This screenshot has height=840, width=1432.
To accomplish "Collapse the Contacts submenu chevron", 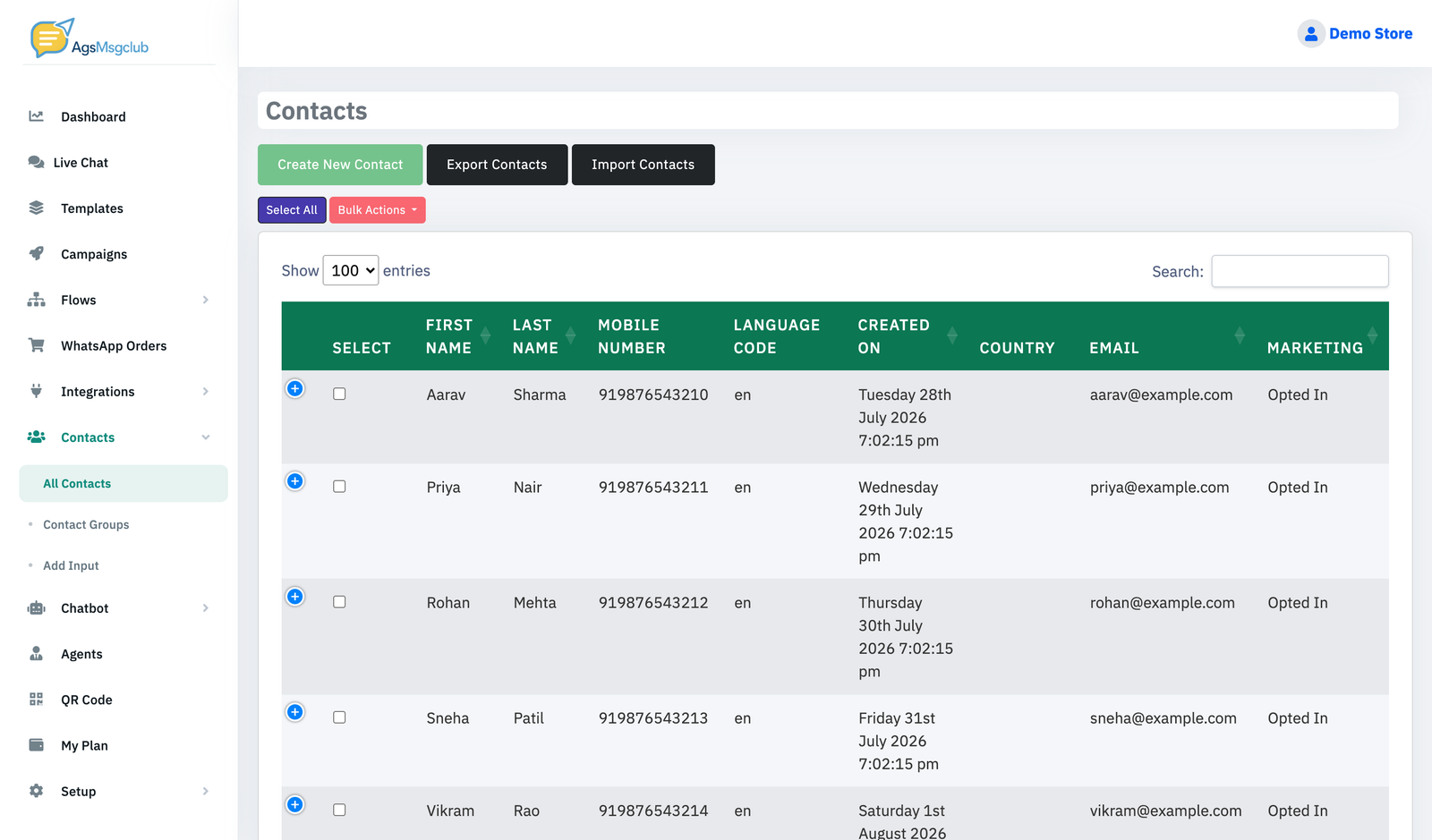I will click(x=206, y=437).
